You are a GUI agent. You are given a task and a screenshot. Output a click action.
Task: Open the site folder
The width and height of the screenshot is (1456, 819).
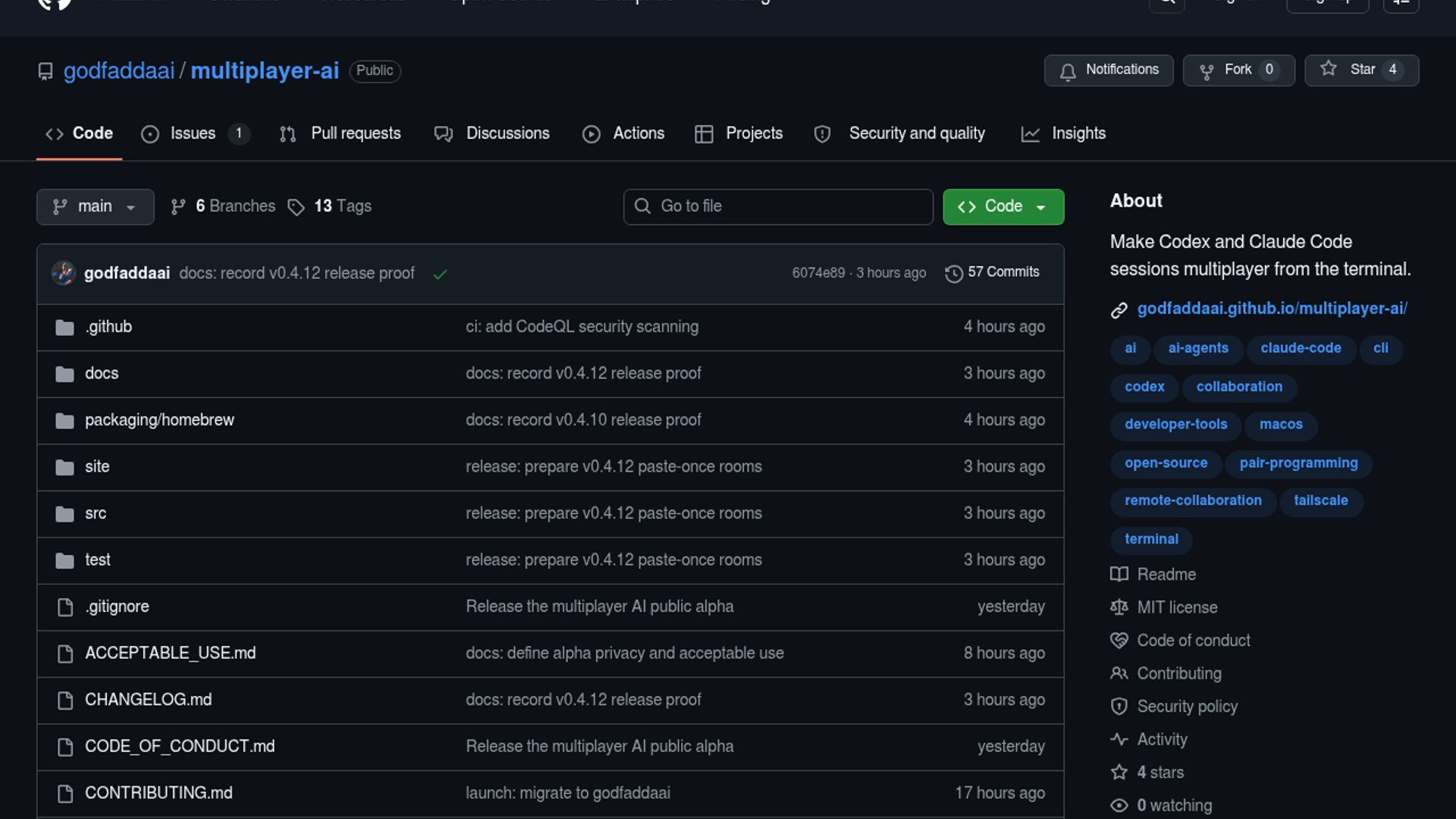click(97, 466)
